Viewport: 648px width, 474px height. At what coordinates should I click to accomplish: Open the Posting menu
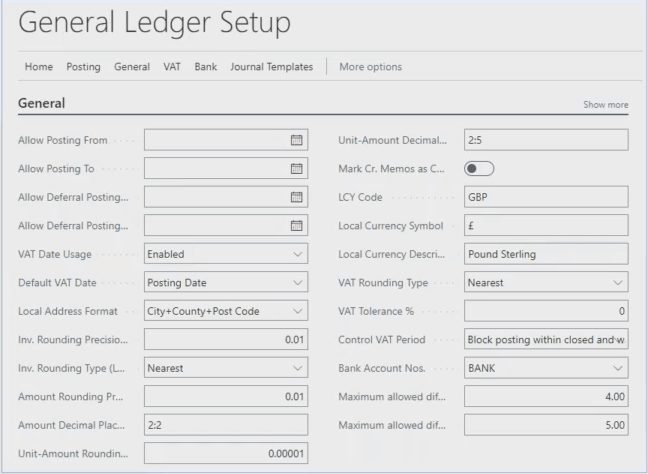tap(83, 67)
